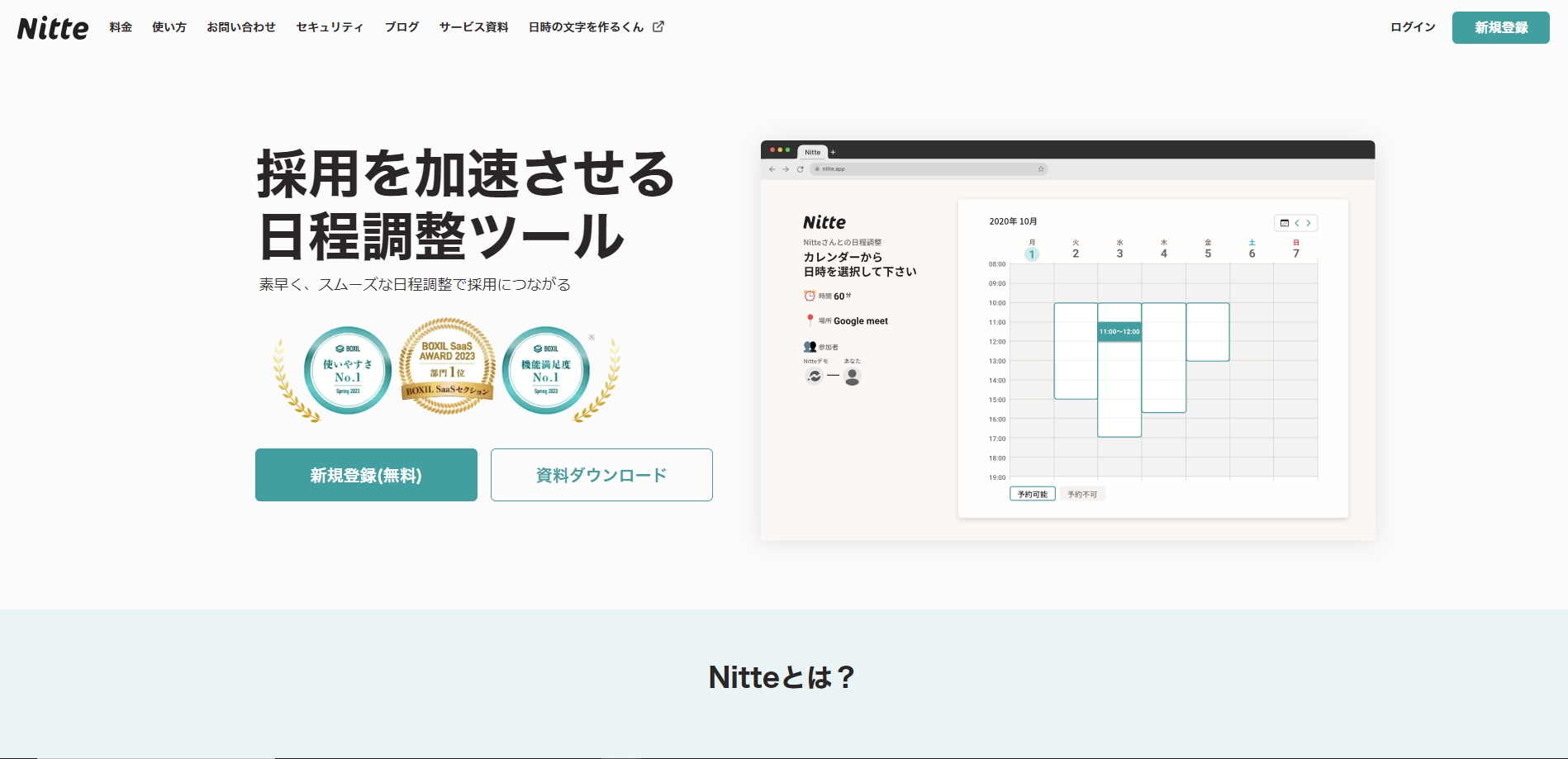Open the セキュリティ page
The height and width of the screenshot is (759, 1568).
point(330,27)
